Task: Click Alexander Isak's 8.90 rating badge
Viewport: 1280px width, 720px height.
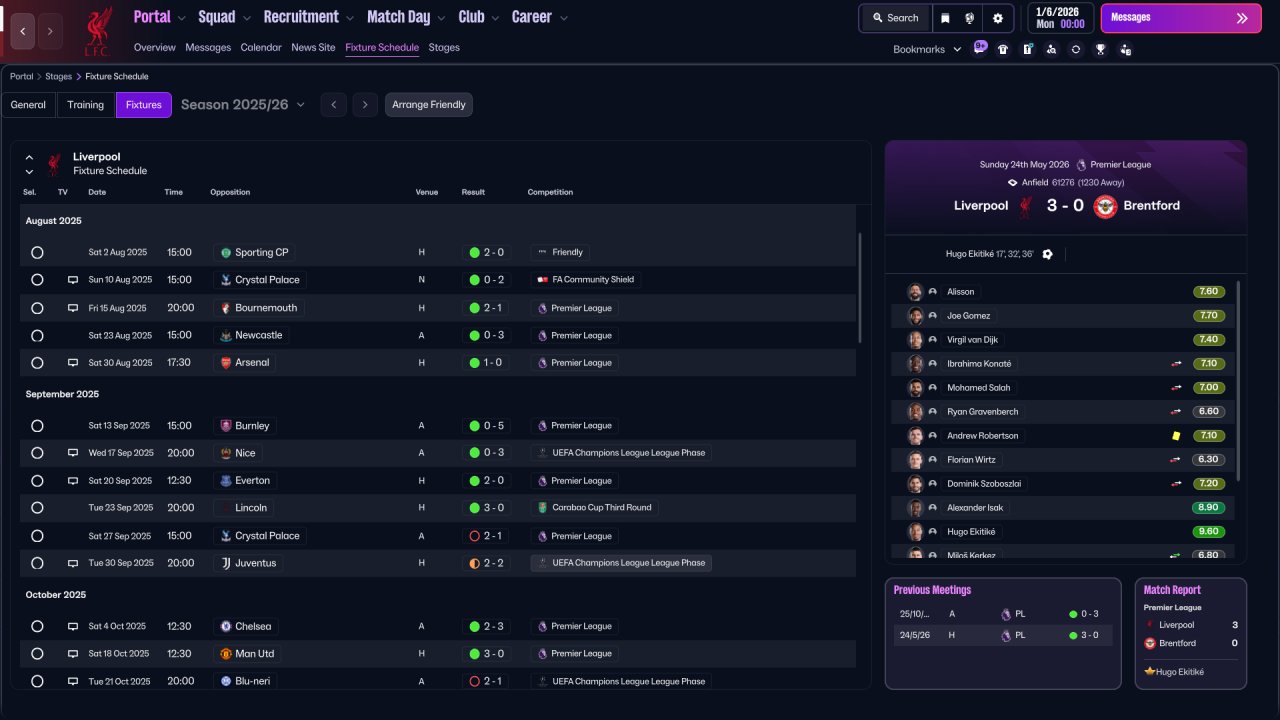Action: click(1209, 508)
